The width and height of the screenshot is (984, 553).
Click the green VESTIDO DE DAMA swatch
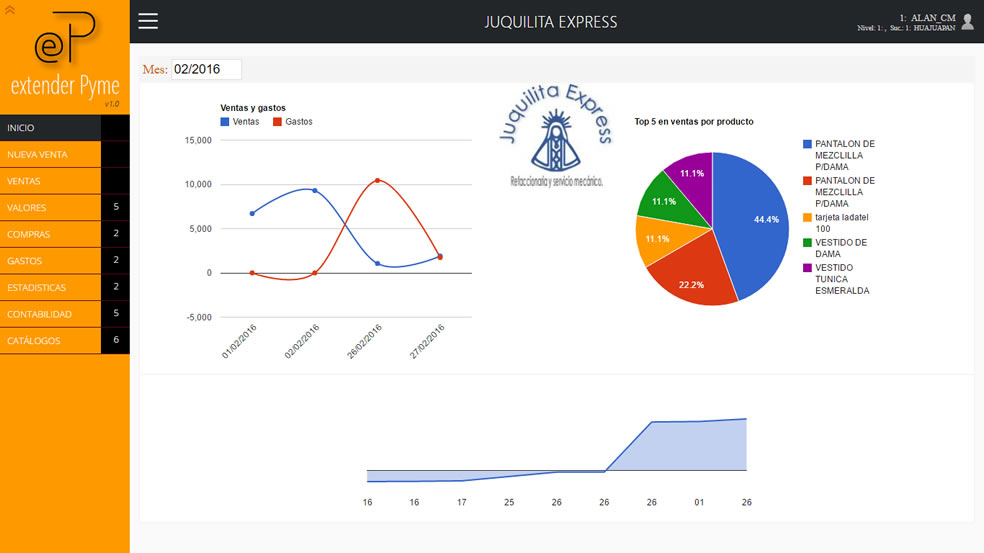click(x=807, y=243)
